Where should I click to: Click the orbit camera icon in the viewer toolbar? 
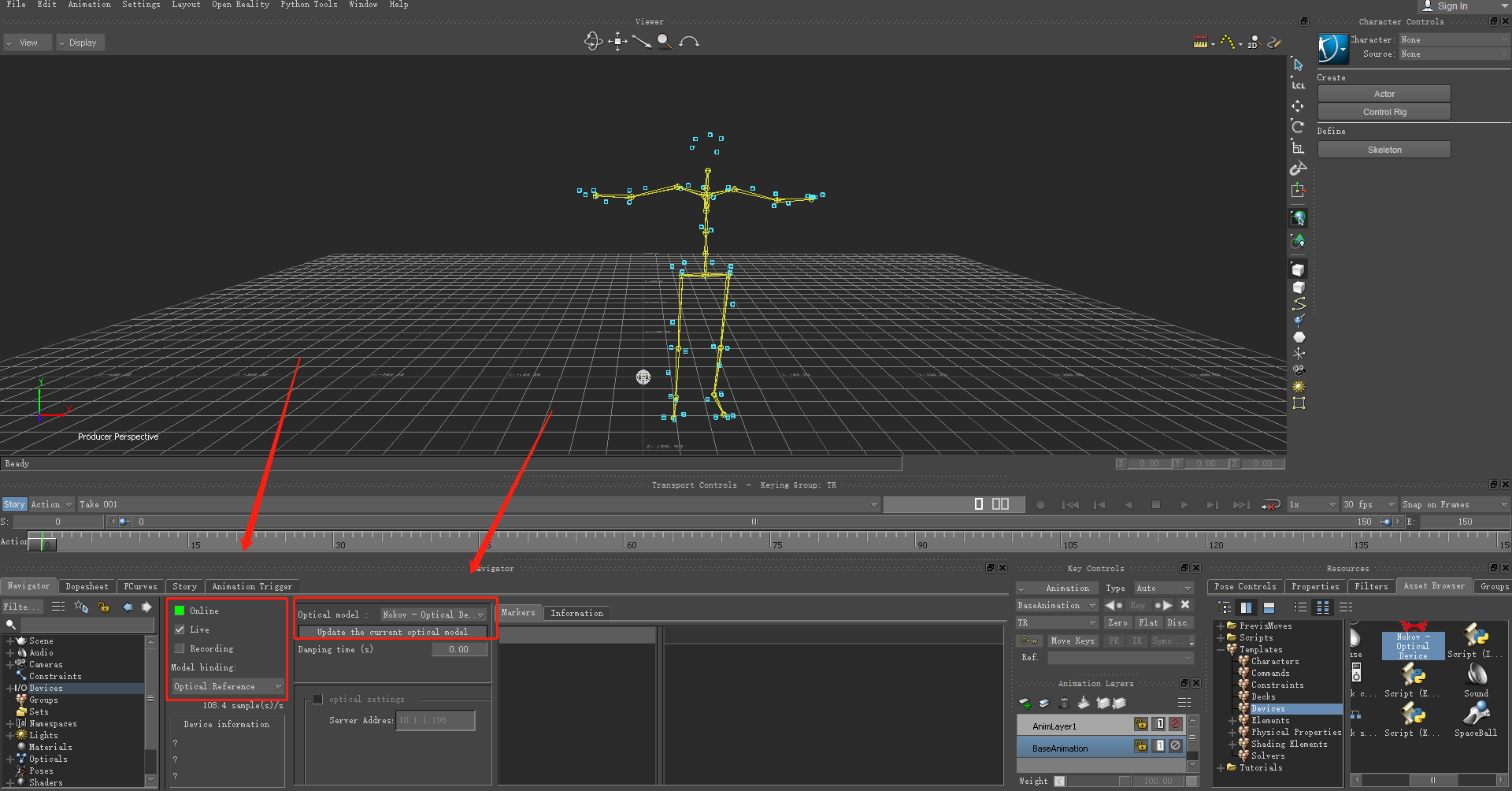[x=593, y=41]
